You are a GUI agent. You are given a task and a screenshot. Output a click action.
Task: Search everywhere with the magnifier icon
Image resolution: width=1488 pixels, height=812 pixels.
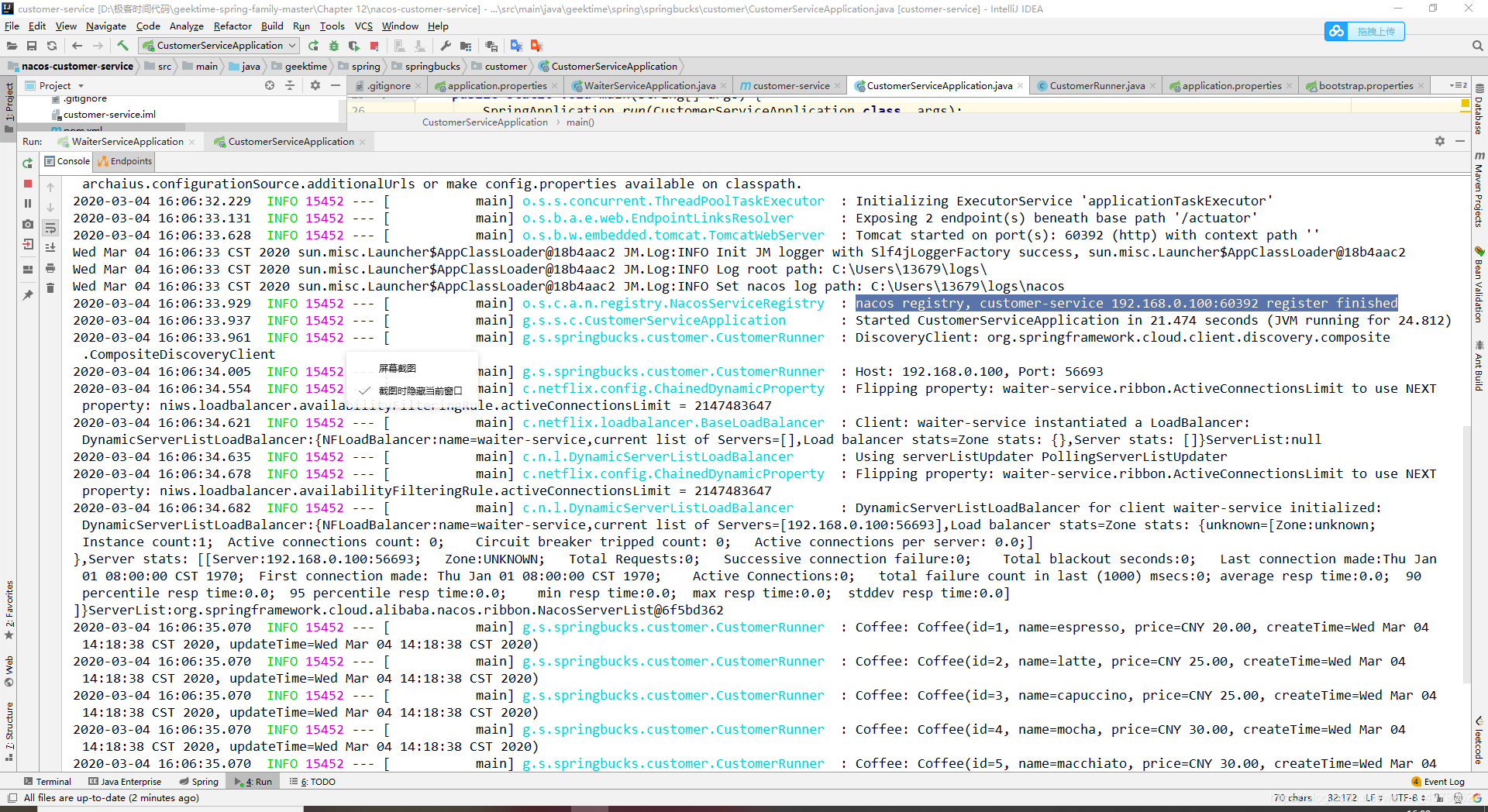click(1477, 46)
